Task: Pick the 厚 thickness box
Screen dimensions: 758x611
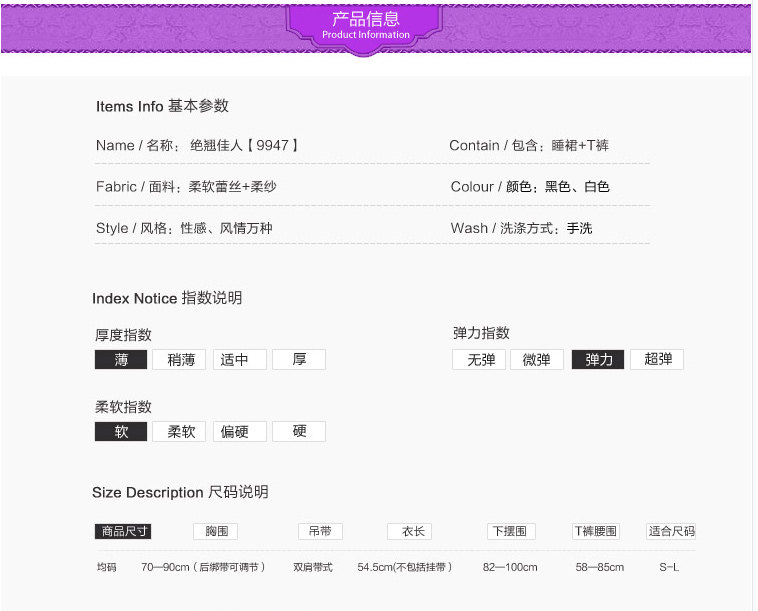Action: pos(299,360)
